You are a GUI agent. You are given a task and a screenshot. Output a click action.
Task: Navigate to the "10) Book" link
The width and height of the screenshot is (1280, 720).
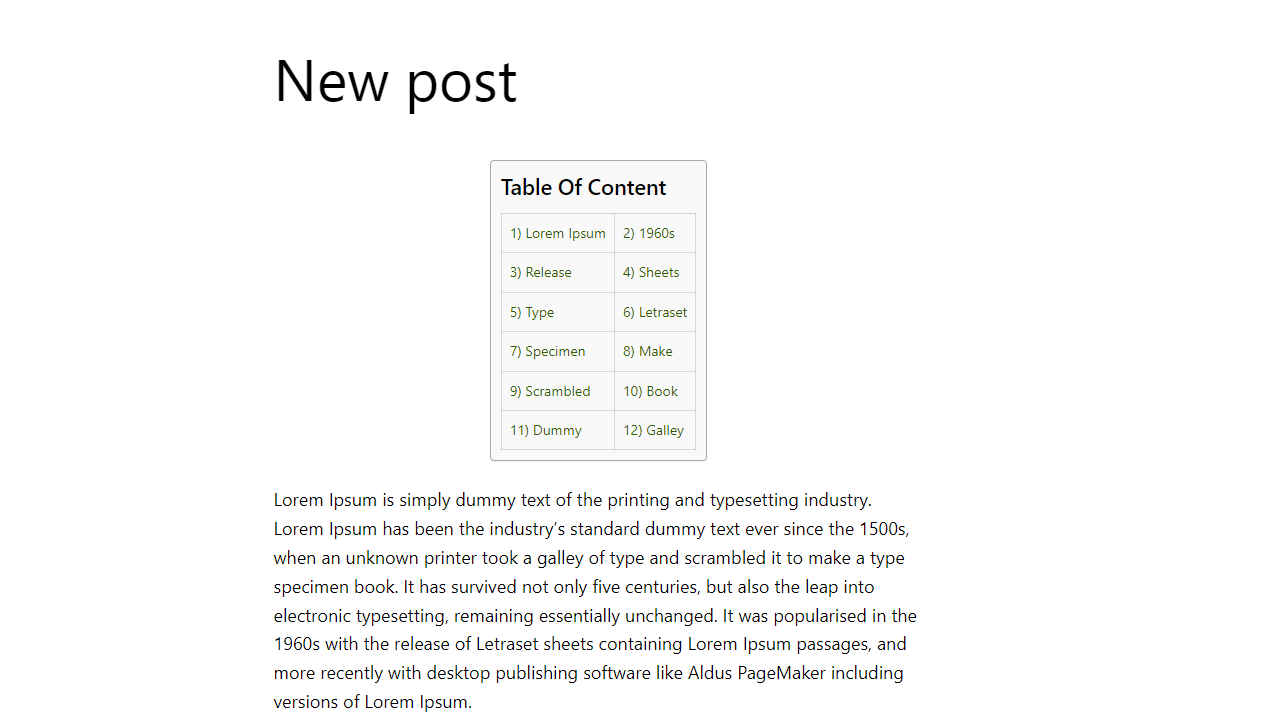[x=650, y=391]
